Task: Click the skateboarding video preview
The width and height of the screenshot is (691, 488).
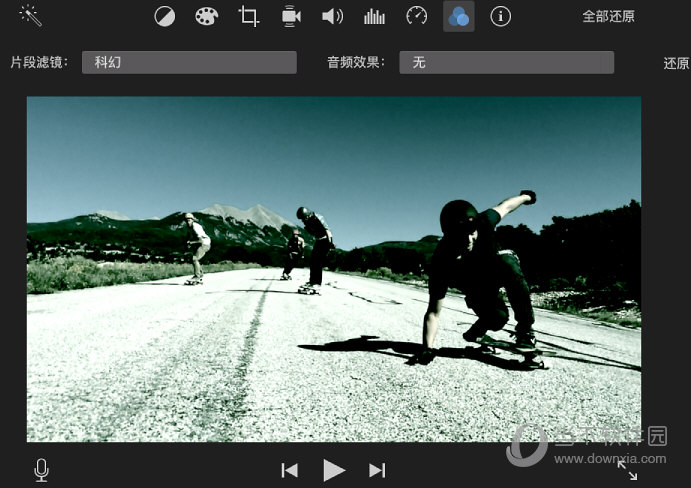Action: pyautogui.click(x=333, y=269)
